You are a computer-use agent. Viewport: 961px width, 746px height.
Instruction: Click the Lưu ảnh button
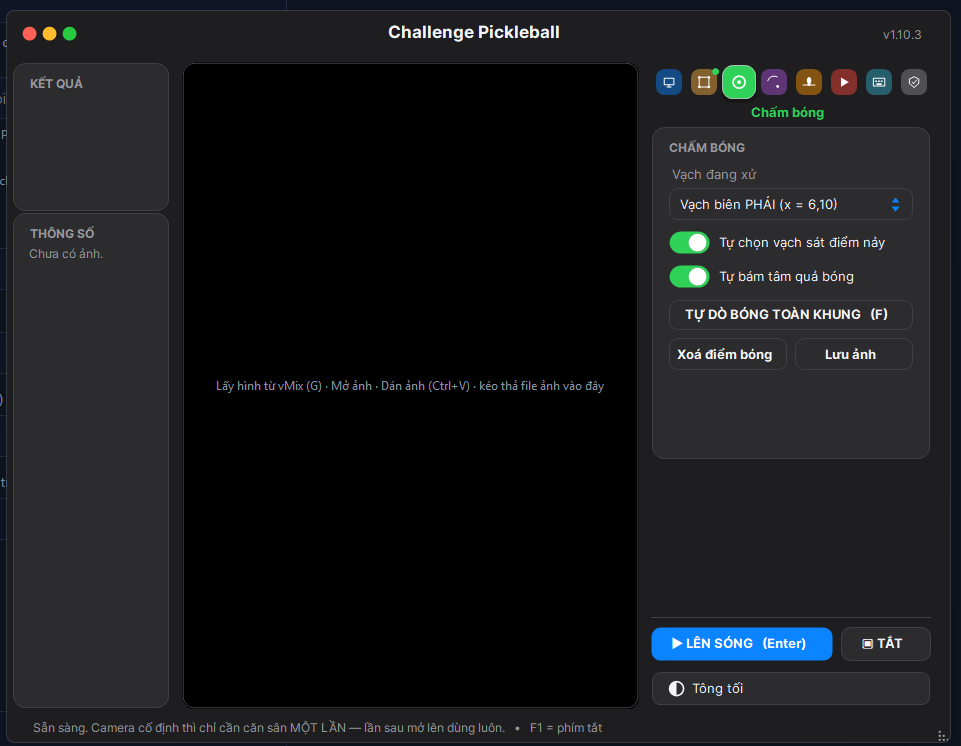(x=854, y=354)
